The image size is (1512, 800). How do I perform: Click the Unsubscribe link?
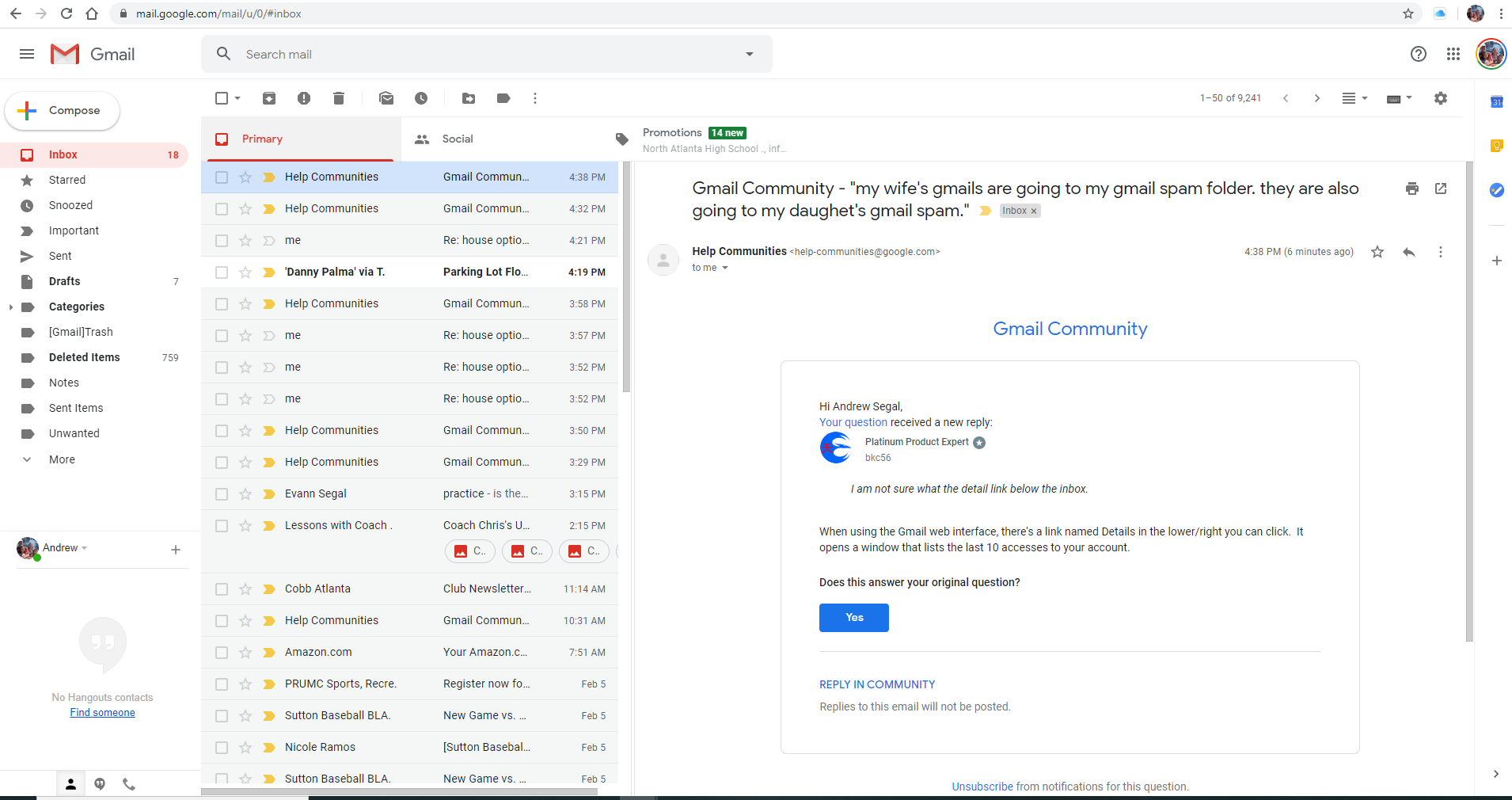tap(982, 787)
